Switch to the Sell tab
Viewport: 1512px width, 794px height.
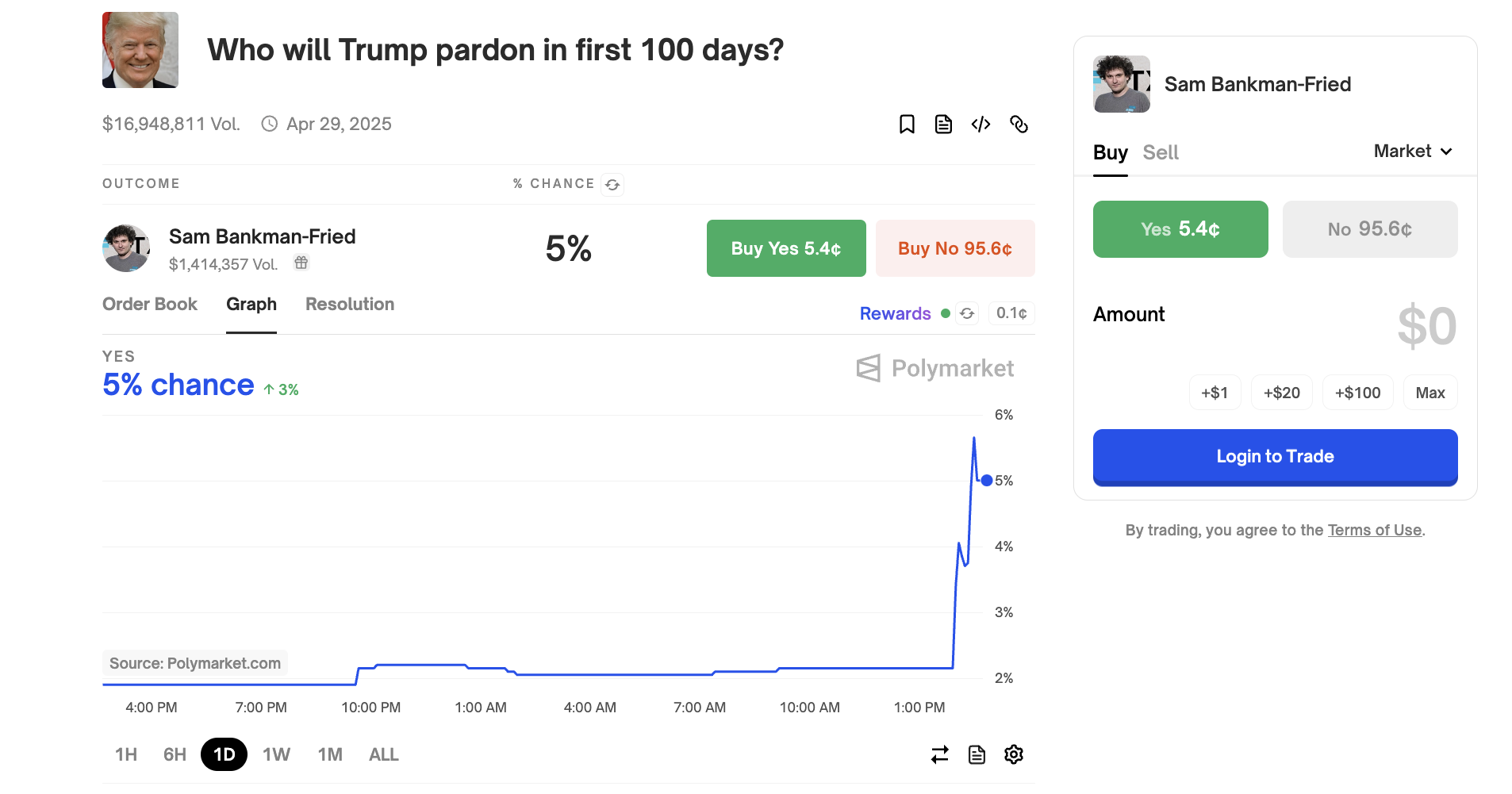[x=1161, y=152]
